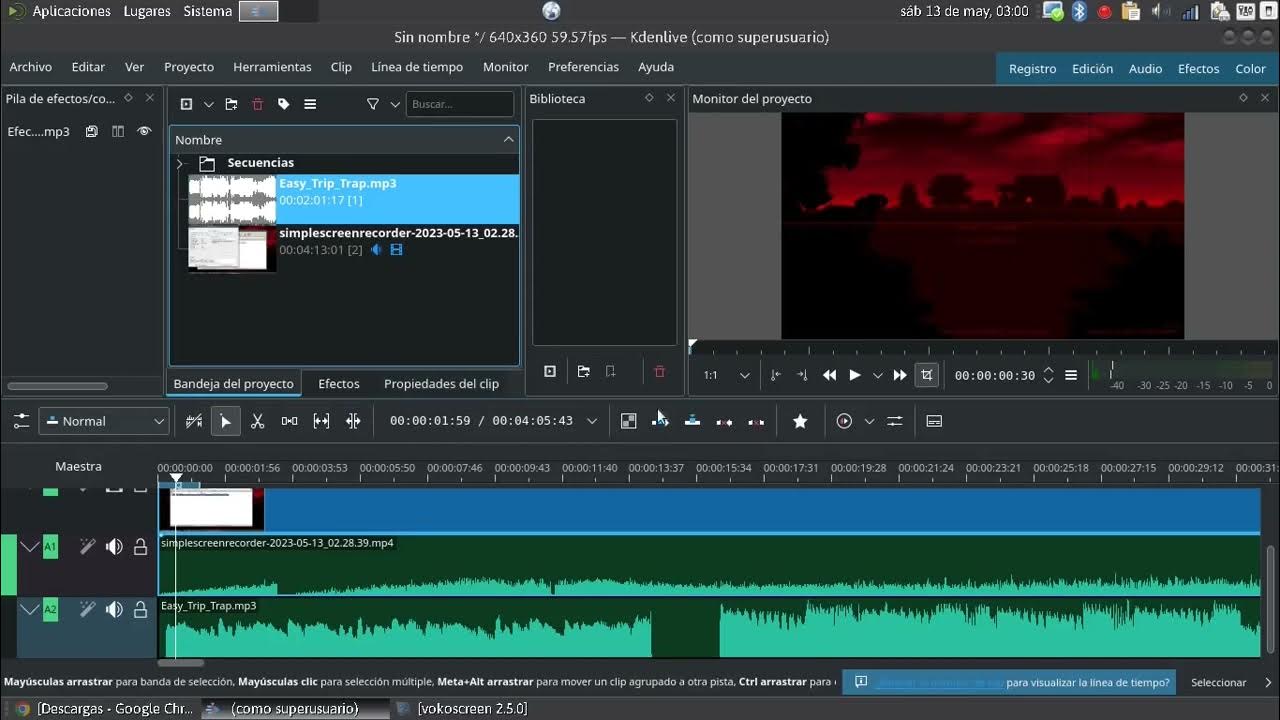Open favorite effects star button

tap(800, 421)
